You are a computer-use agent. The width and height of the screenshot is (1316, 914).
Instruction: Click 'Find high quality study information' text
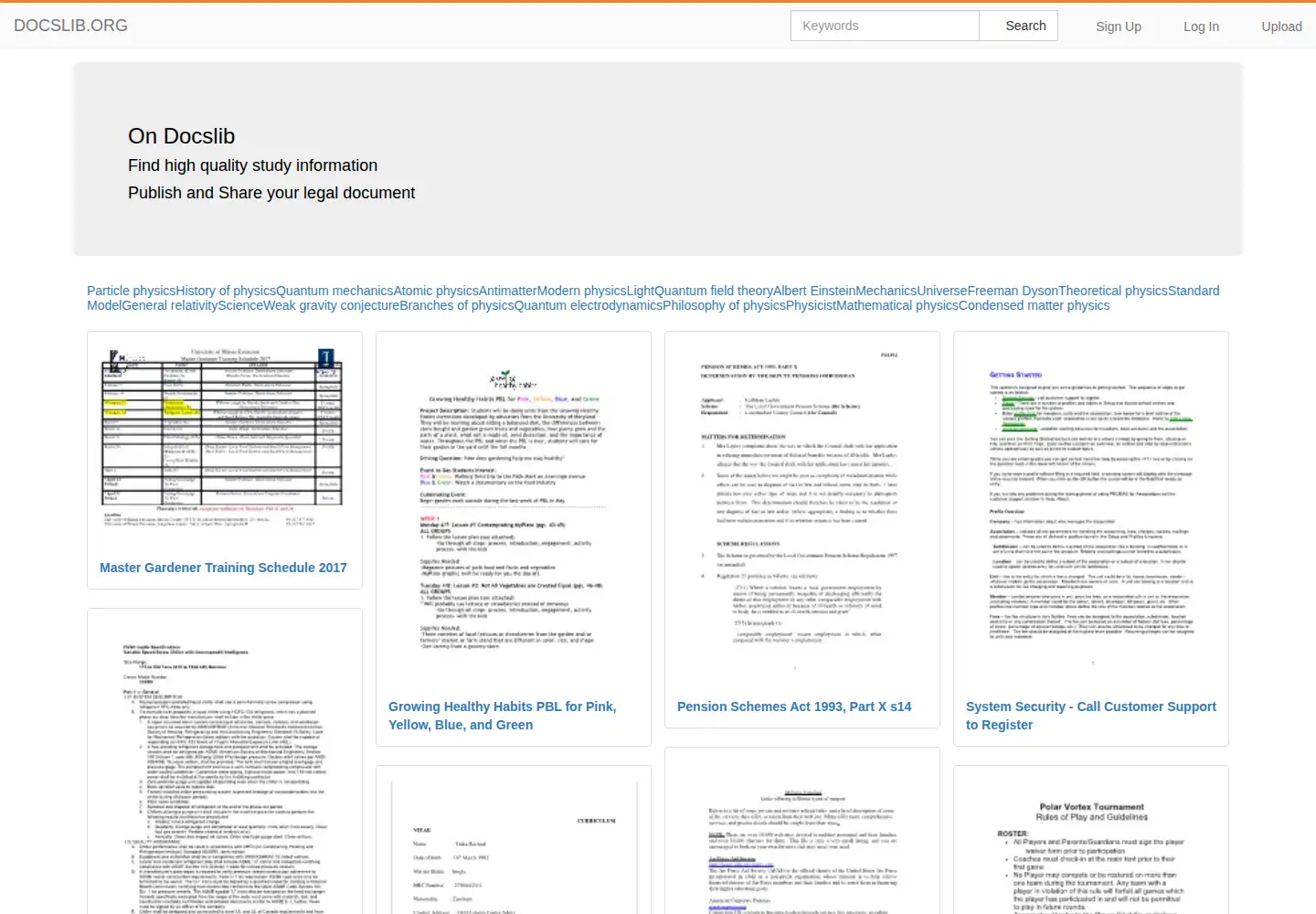click(x=252, y=165)
